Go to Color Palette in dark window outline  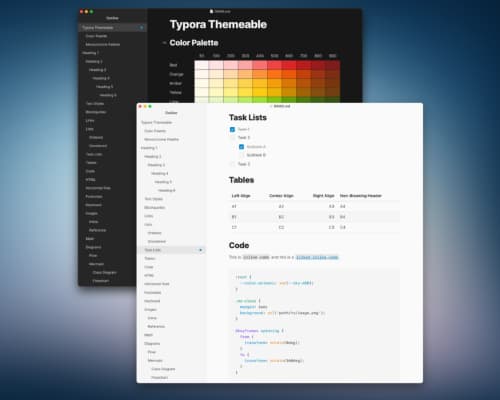pyautogui.click(x=96, y=36)
